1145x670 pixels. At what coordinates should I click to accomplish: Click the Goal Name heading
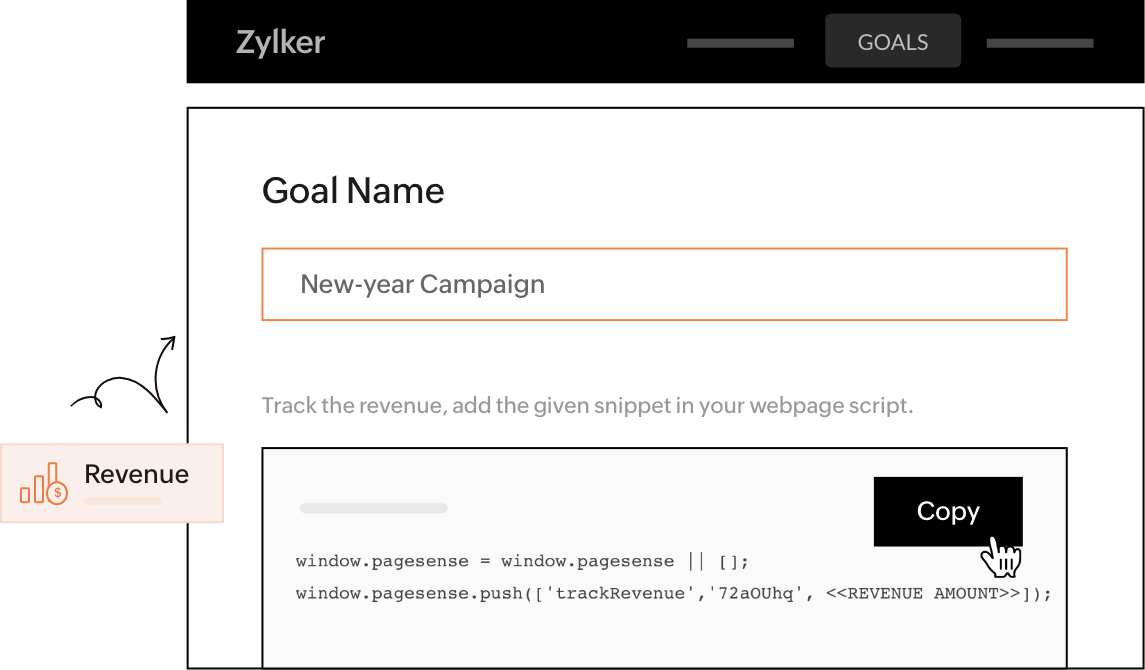[353, 190]
